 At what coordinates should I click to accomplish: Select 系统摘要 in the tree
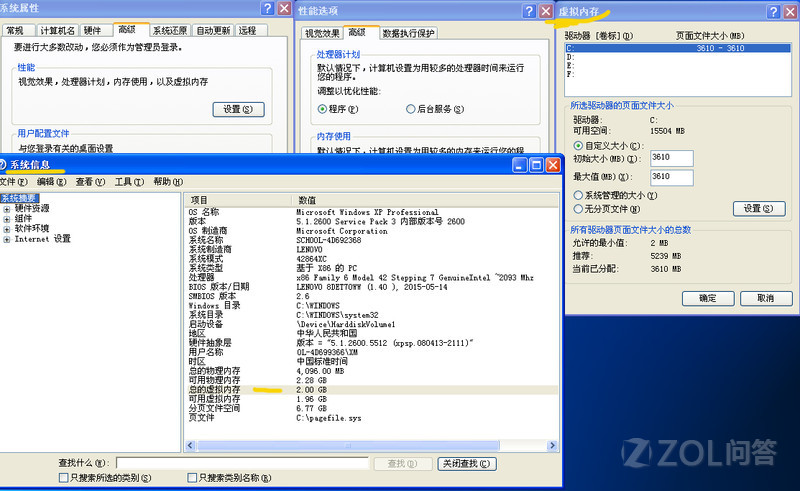click(x=19, y=198)
